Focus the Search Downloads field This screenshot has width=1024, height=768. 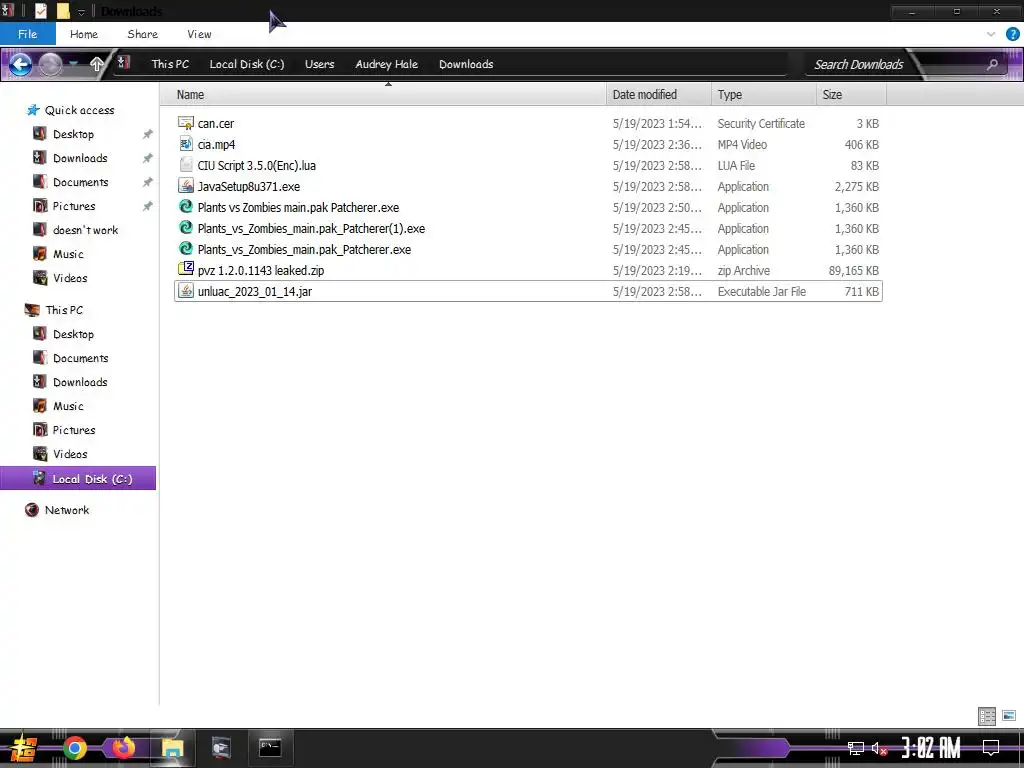[858, 64]
